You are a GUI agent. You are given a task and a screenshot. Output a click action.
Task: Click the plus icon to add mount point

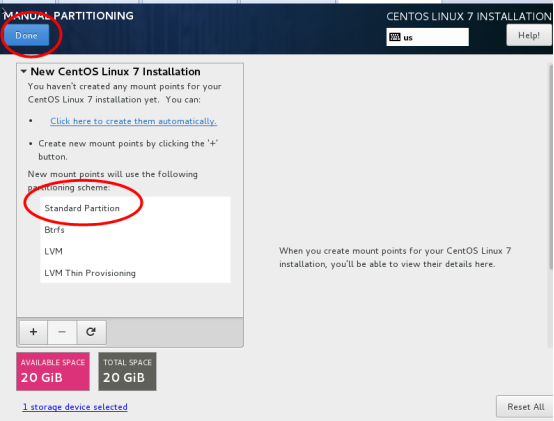coord(33,332)
